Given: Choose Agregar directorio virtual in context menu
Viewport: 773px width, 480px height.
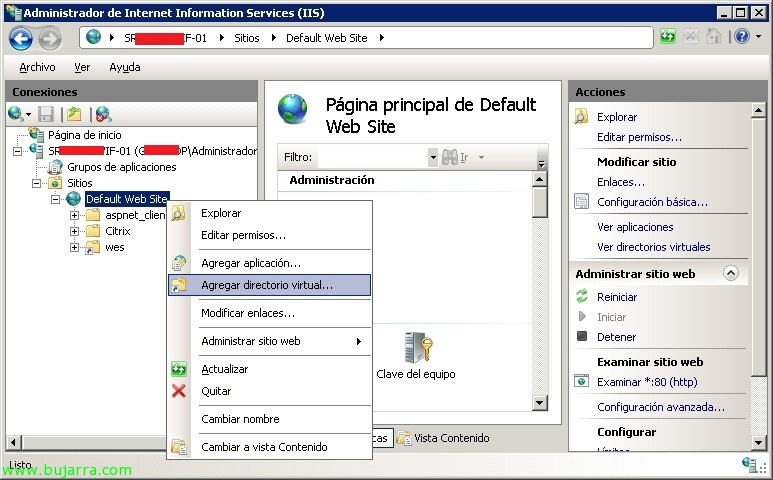Looking at the screenshot, I should click(x=270, y=285).
